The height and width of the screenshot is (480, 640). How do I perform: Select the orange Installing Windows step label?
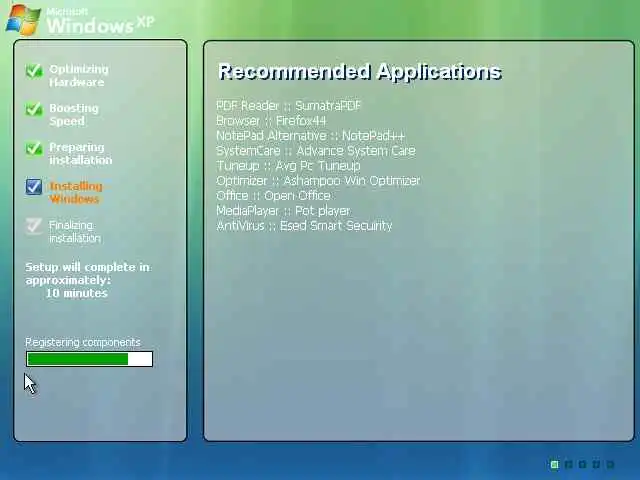tap(76, 193)
